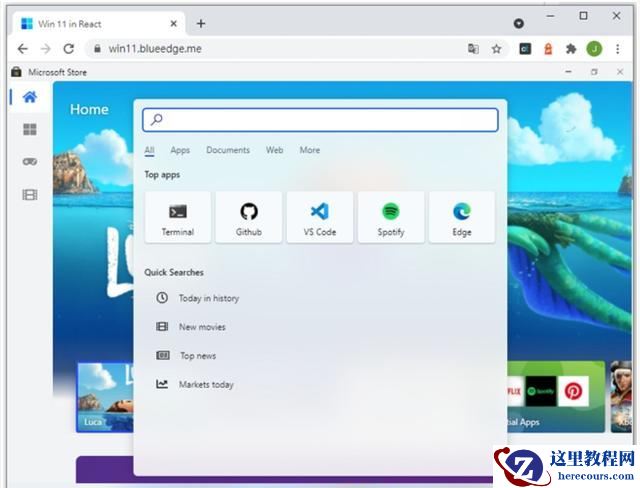Open the Luca movie thumbnail
This screenshot has height=488, width=640.
tap(104, 397)
